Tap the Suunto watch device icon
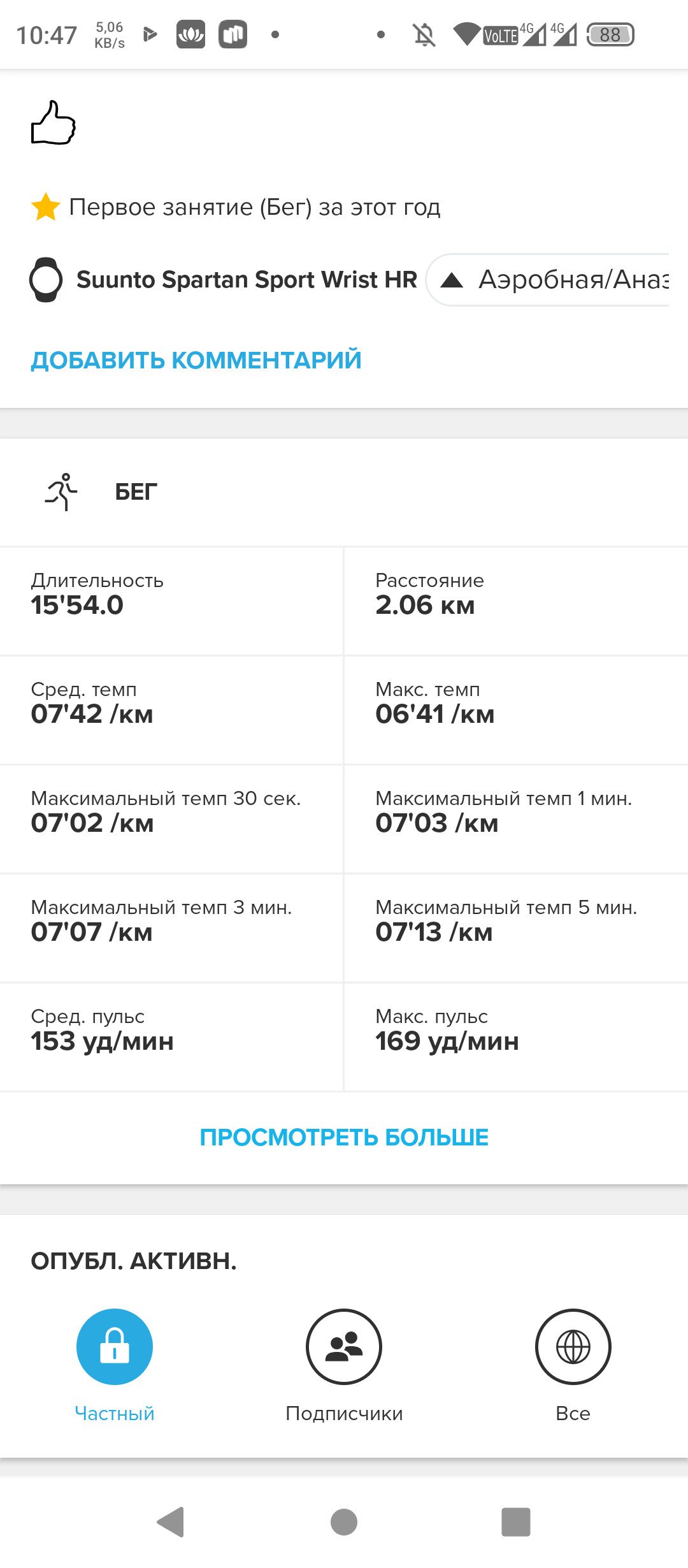The height and width of the screenshot is (1568, 688). (46, 279)
